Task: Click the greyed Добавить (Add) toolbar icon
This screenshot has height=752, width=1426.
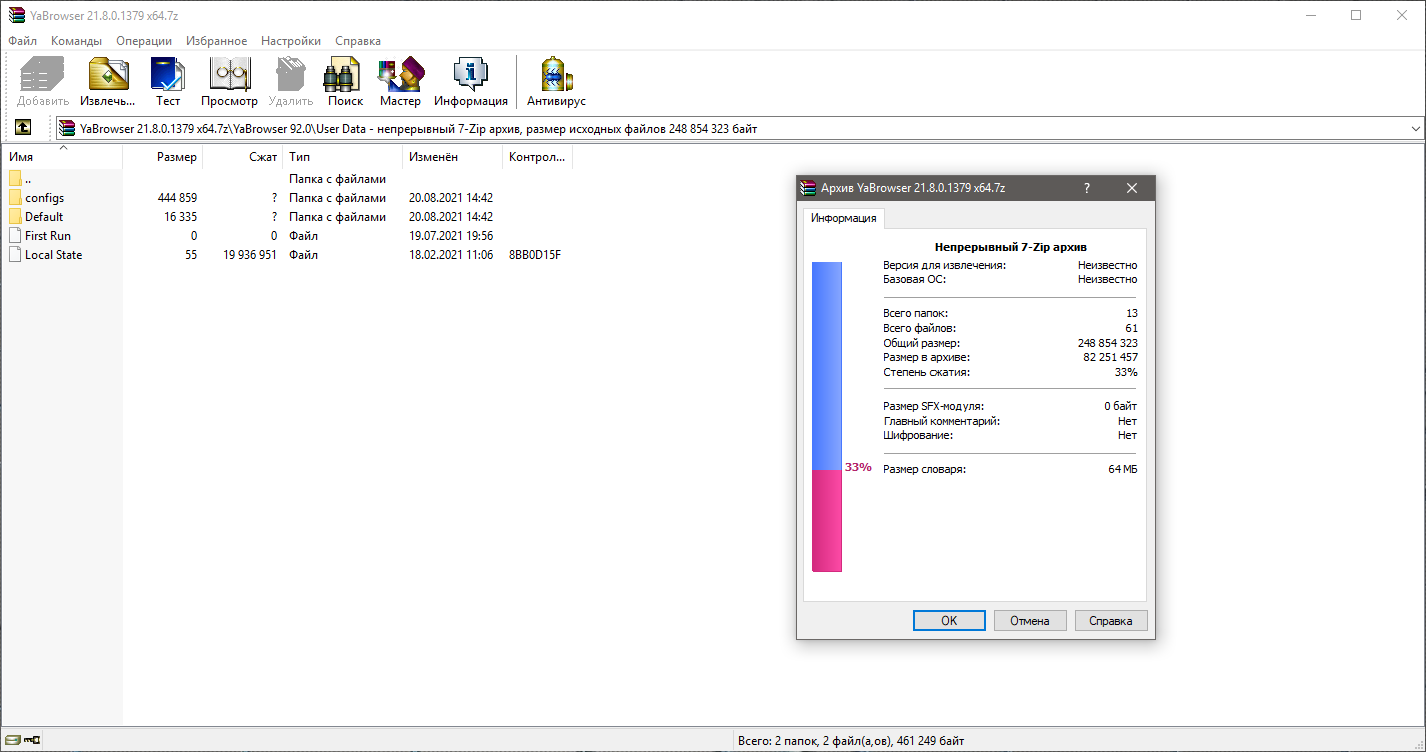Action: (x=43, y=82)
